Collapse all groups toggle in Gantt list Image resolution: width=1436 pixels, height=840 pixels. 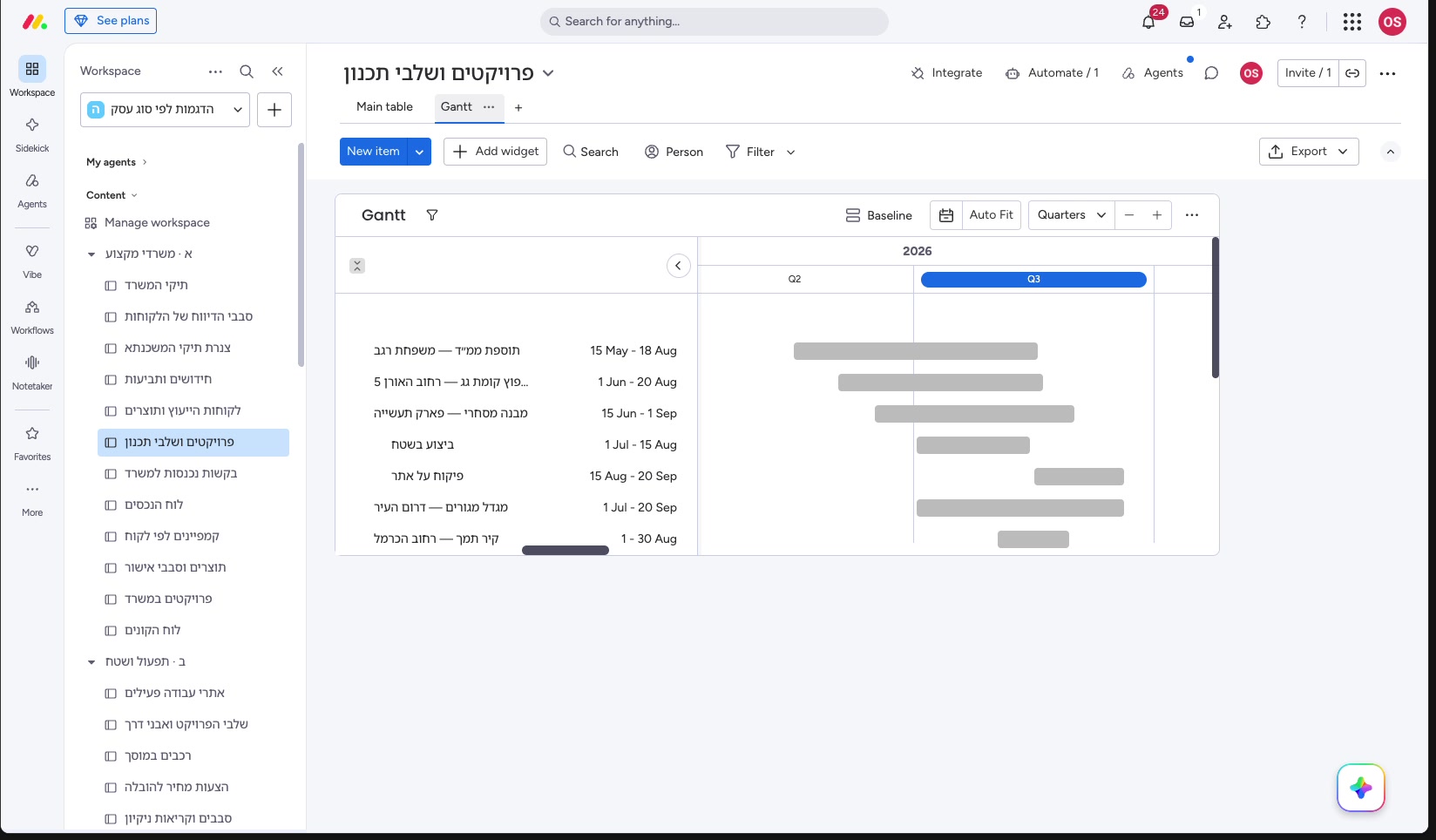[357, 266]
